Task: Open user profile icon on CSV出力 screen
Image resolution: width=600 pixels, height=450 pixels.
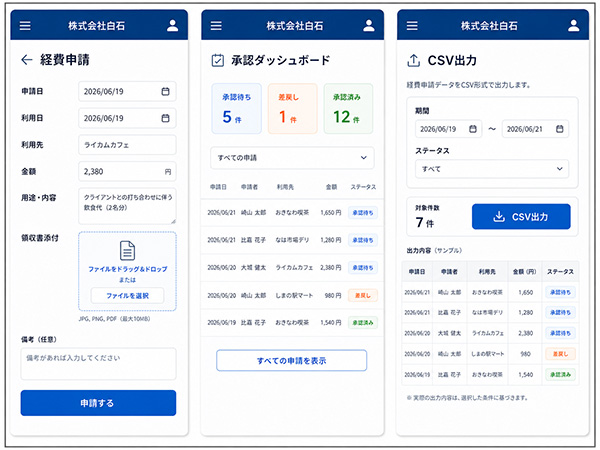Action: (x=574, y=26)
